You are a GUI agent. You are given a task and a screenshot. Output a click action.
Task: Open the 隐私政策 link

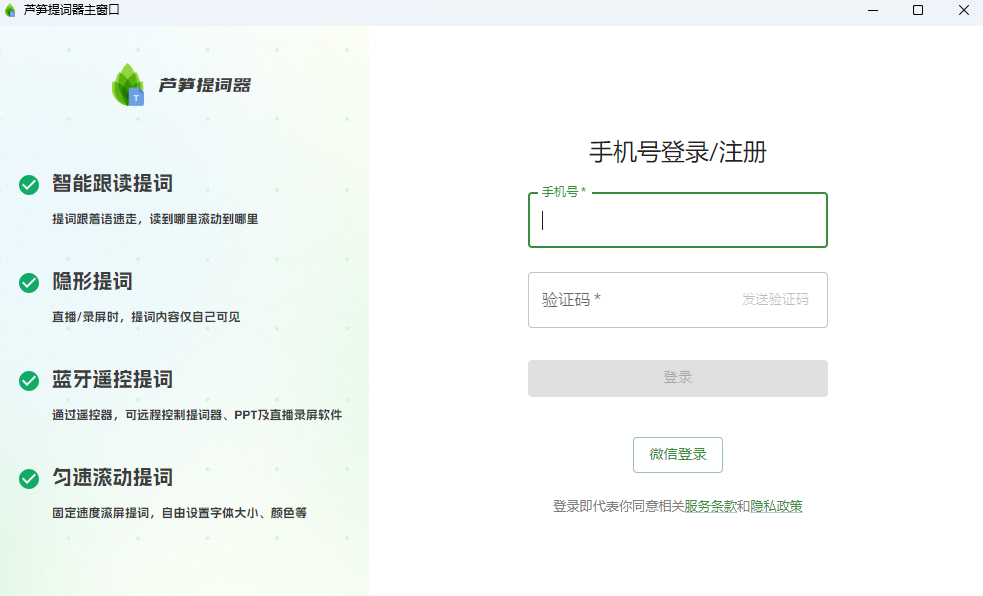click(776, 507)
